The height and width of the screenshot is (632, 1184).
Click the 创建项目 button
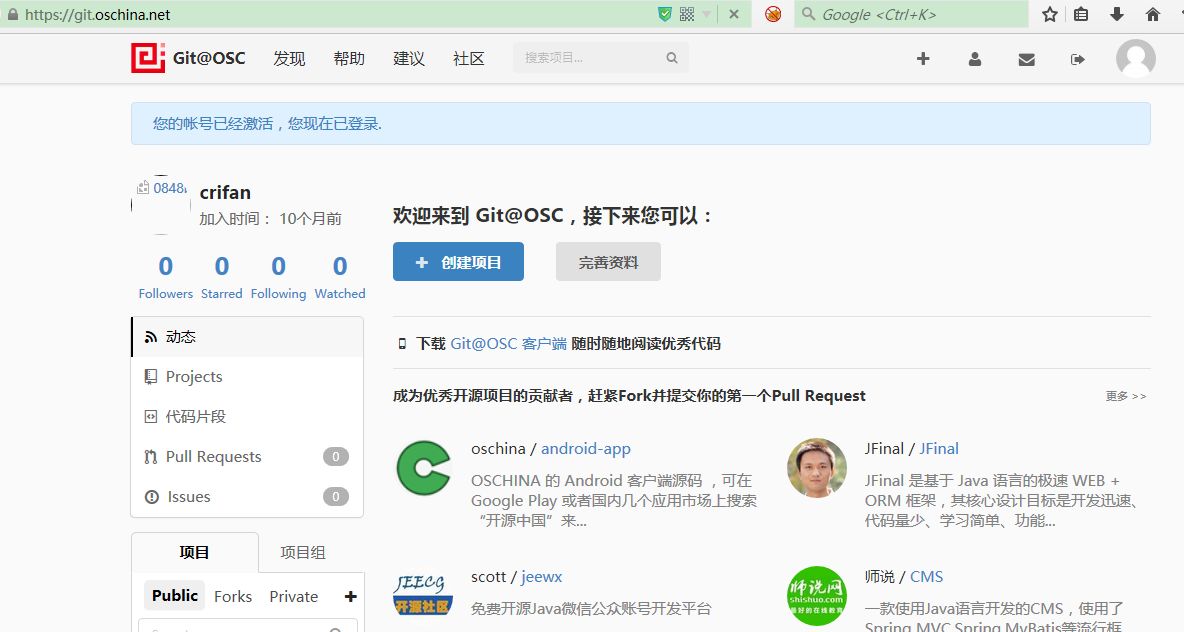pos(458,262)
